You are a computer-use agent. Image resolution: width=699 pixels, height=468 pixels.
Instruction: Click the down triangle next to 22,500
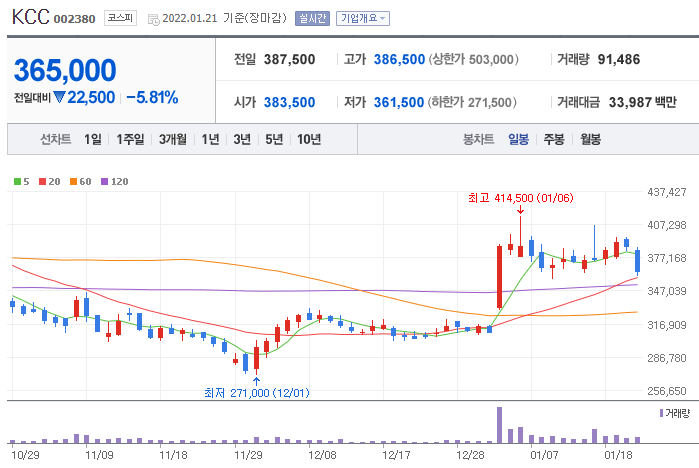pos(59,97)
